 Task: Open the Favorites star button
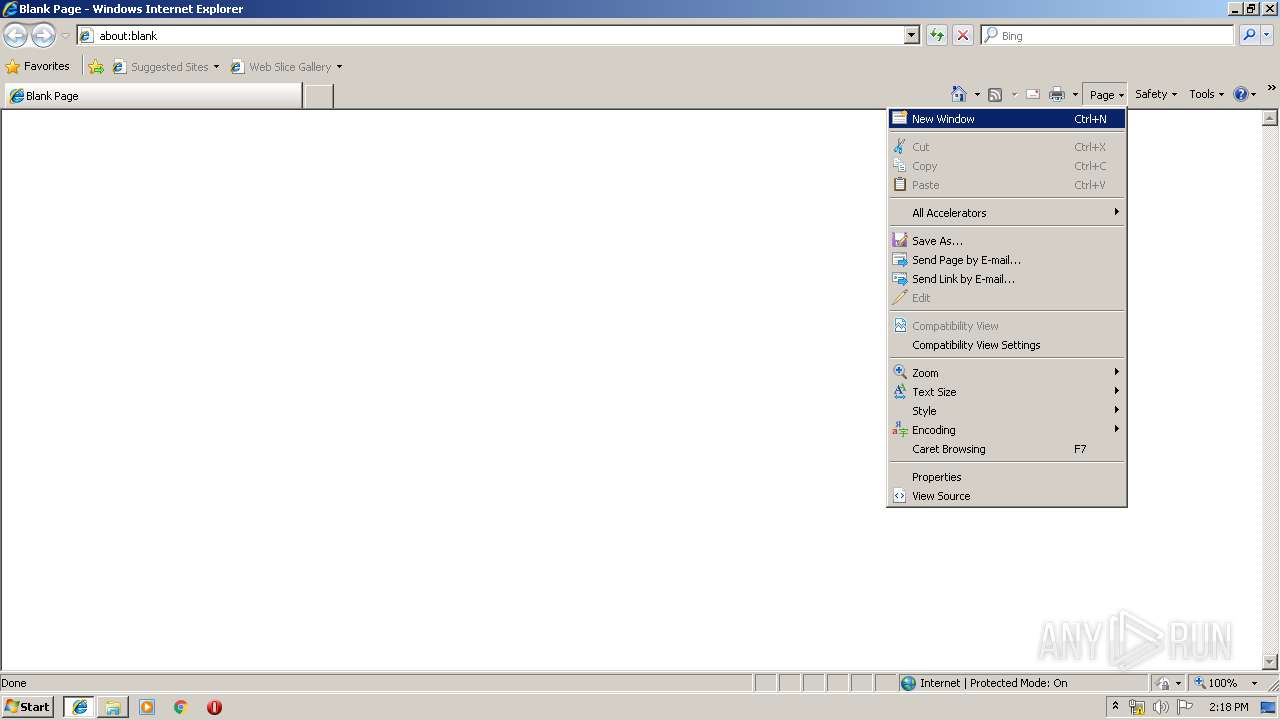click(x=38, y=66)
